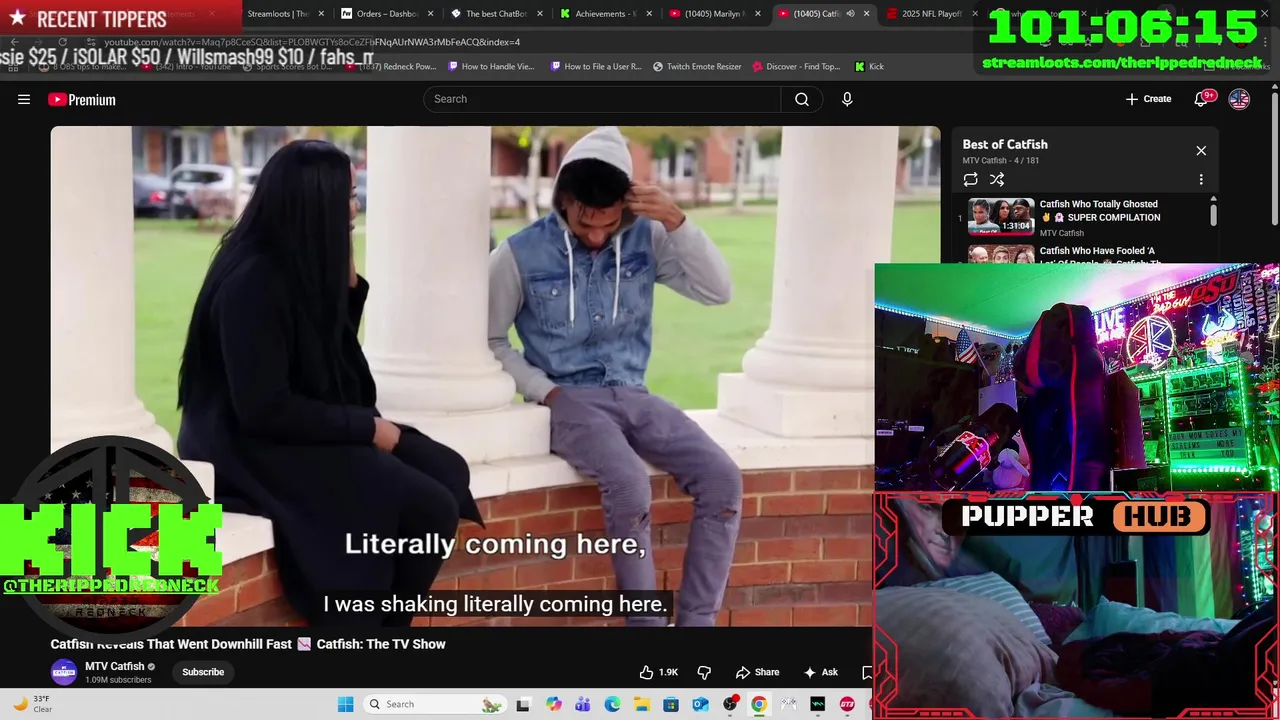Screen dimensions: 1280x720
Task: Open the 33°F Clear weather widget
Action: [x=32, y=704]
